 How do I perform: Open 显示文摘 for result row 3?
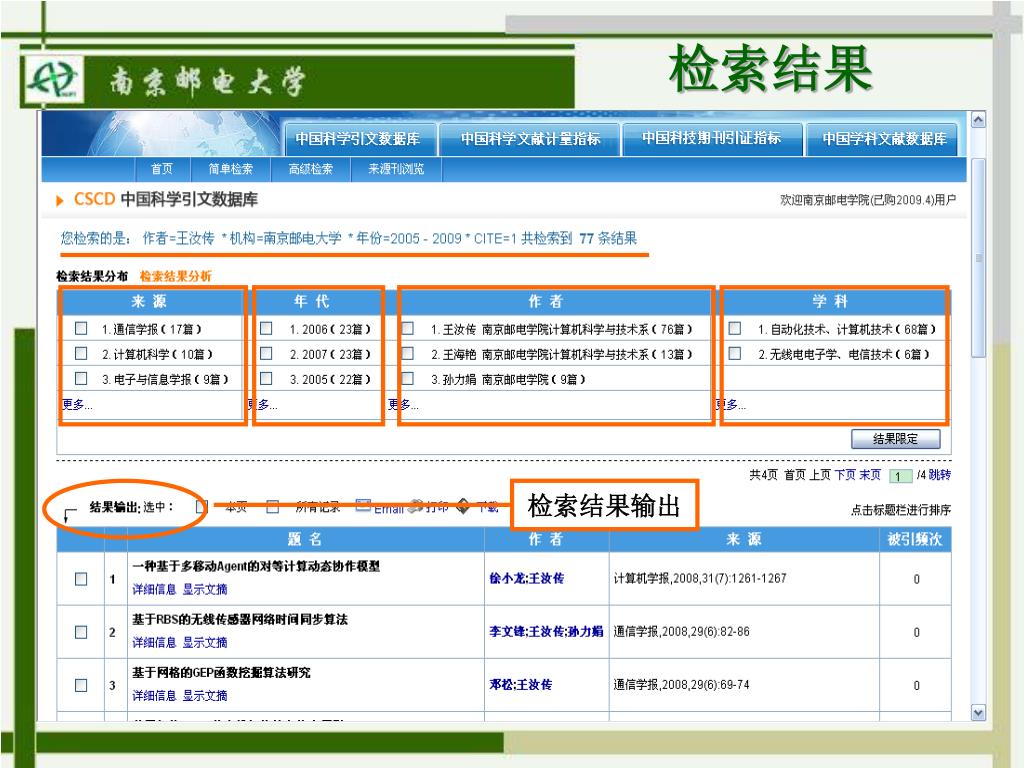(205, 696)
